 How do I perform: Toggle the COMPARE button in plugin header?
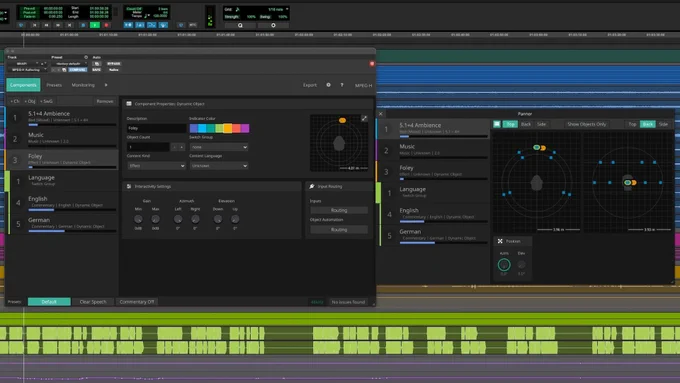click(78, 69)
